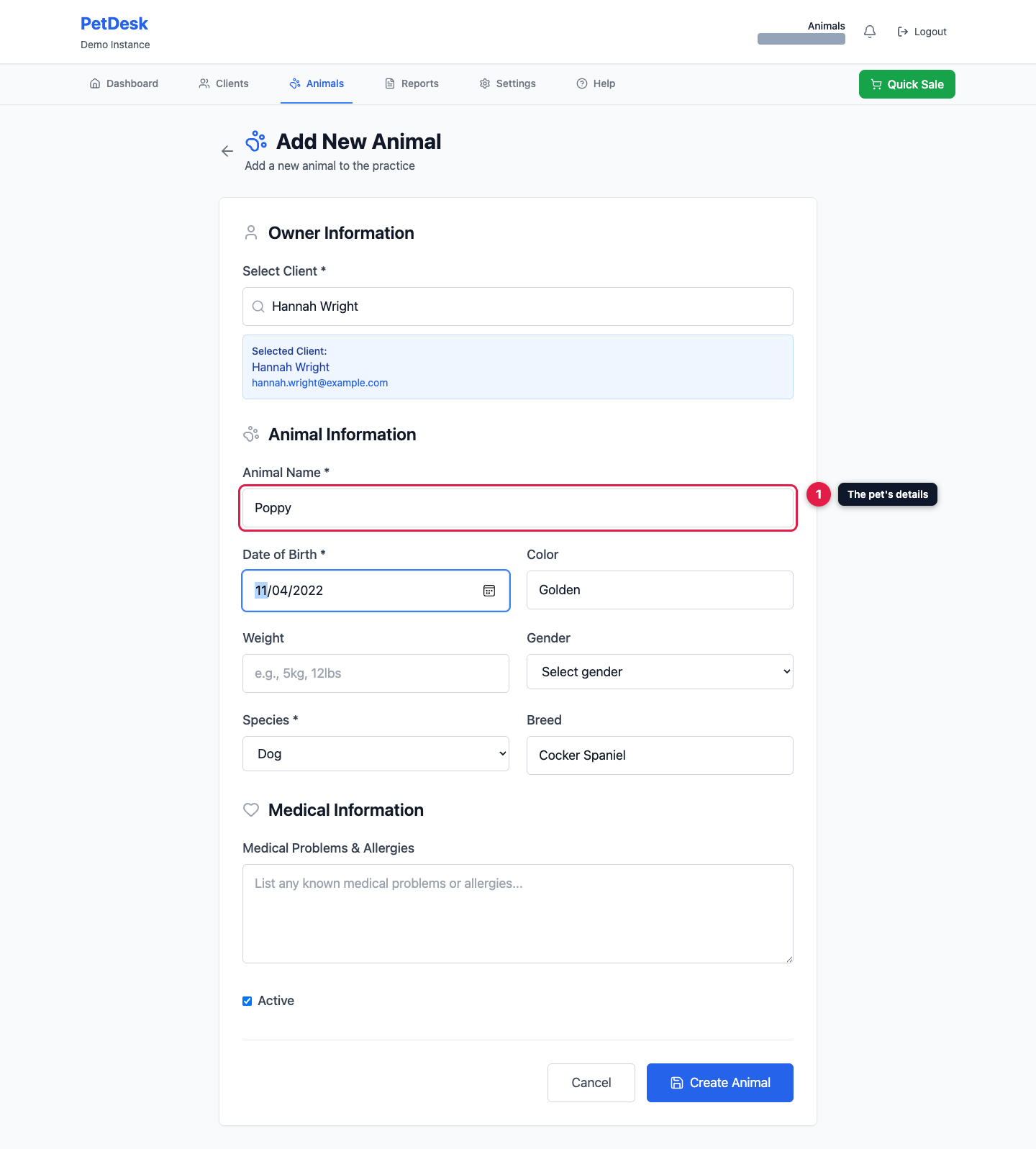Viewport: 1036px width, 1149px height.
Task: Click hannah.wright@example.com in selected client box
Action: coord(319,383)
